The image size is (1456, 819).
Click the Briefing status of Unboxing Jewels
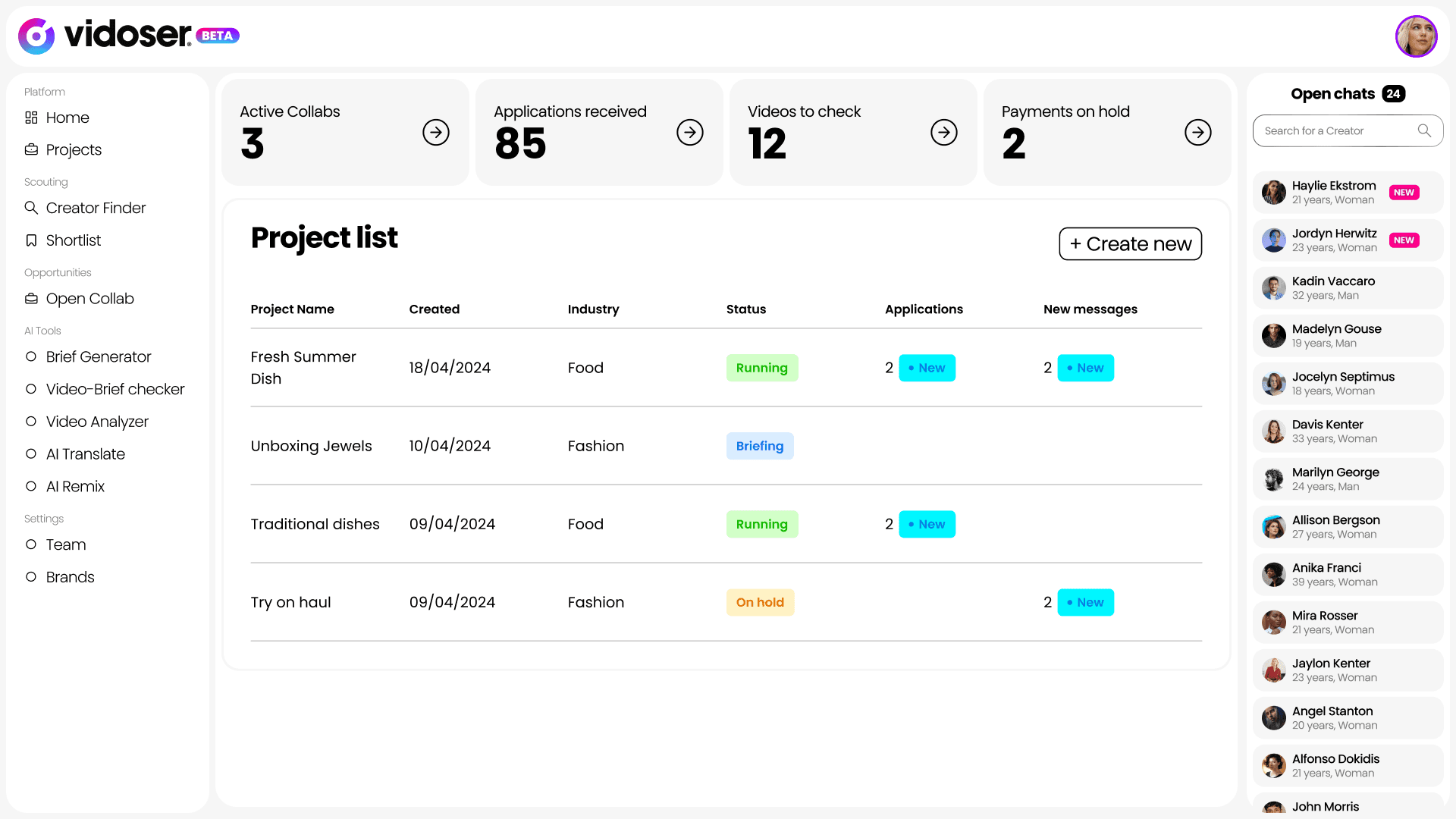[760, 446]
